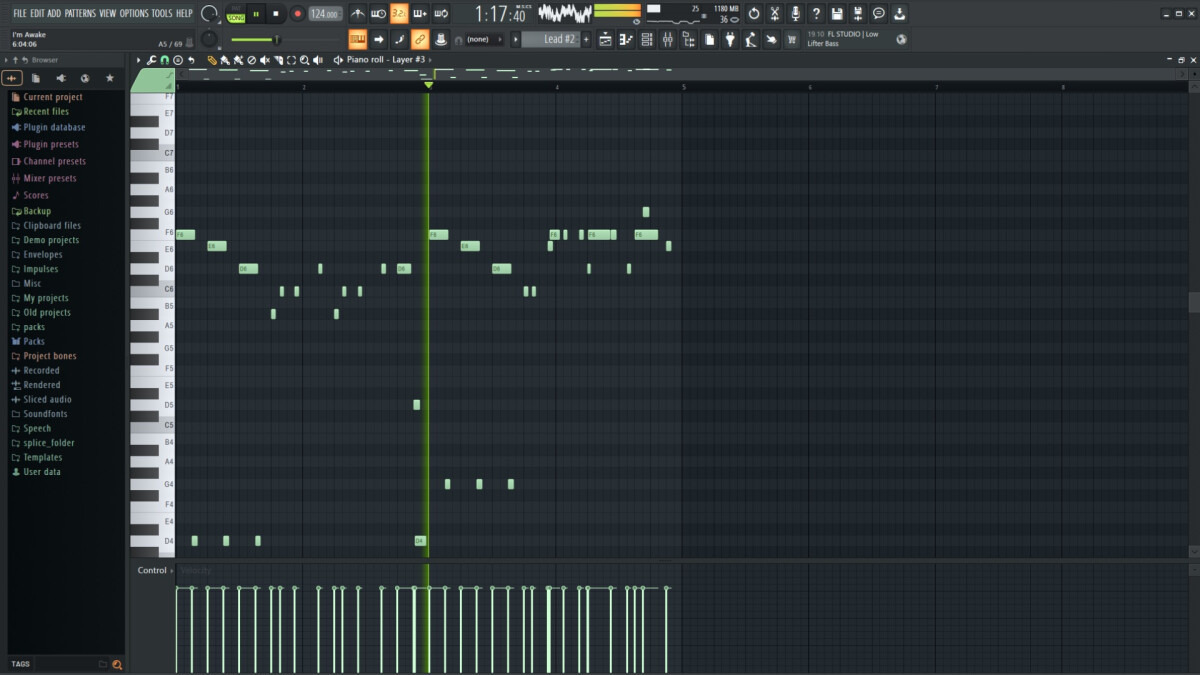1200x675 pixels.
Task: Open the Help question mark icon
Action: (x=816, y=13)
